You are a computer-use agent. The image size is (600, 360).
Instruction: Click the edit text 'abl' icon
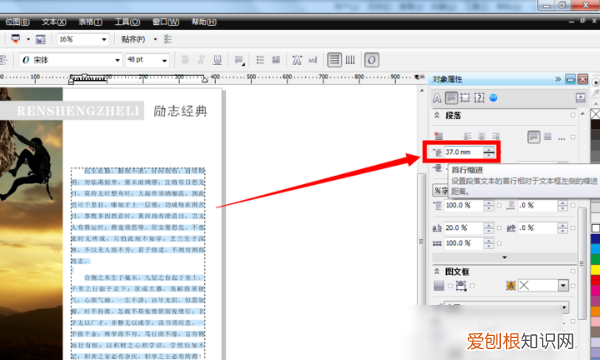click(313, 60)
